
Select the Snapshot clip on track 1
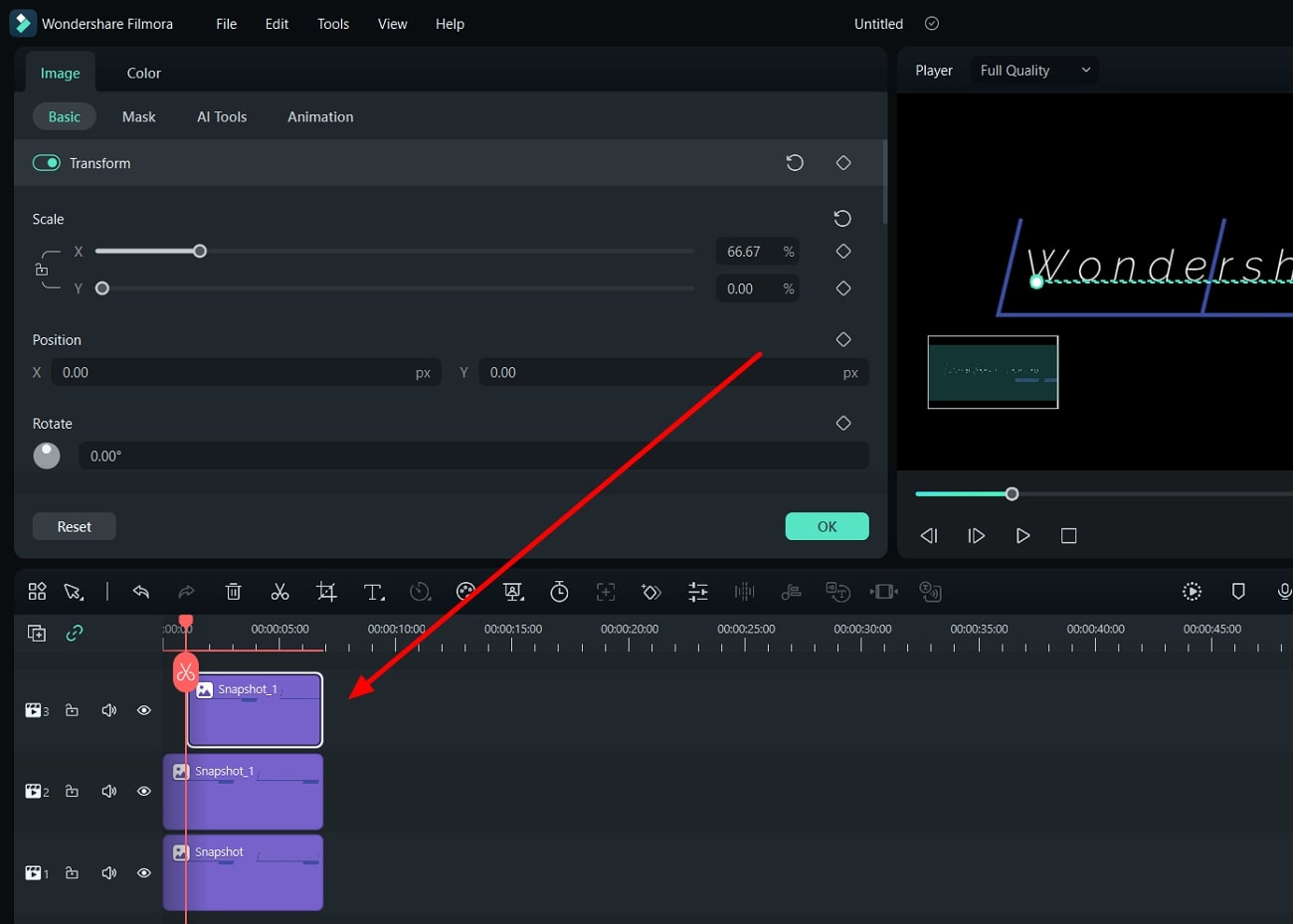click(243, 873)
